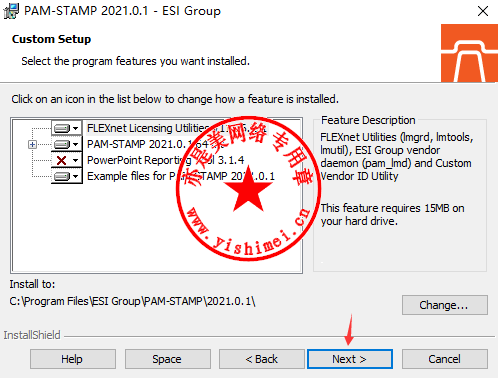This screenshot has width=498, height=378.
Task: Open Example files feature install dropdown
Action: click(67, 176)
